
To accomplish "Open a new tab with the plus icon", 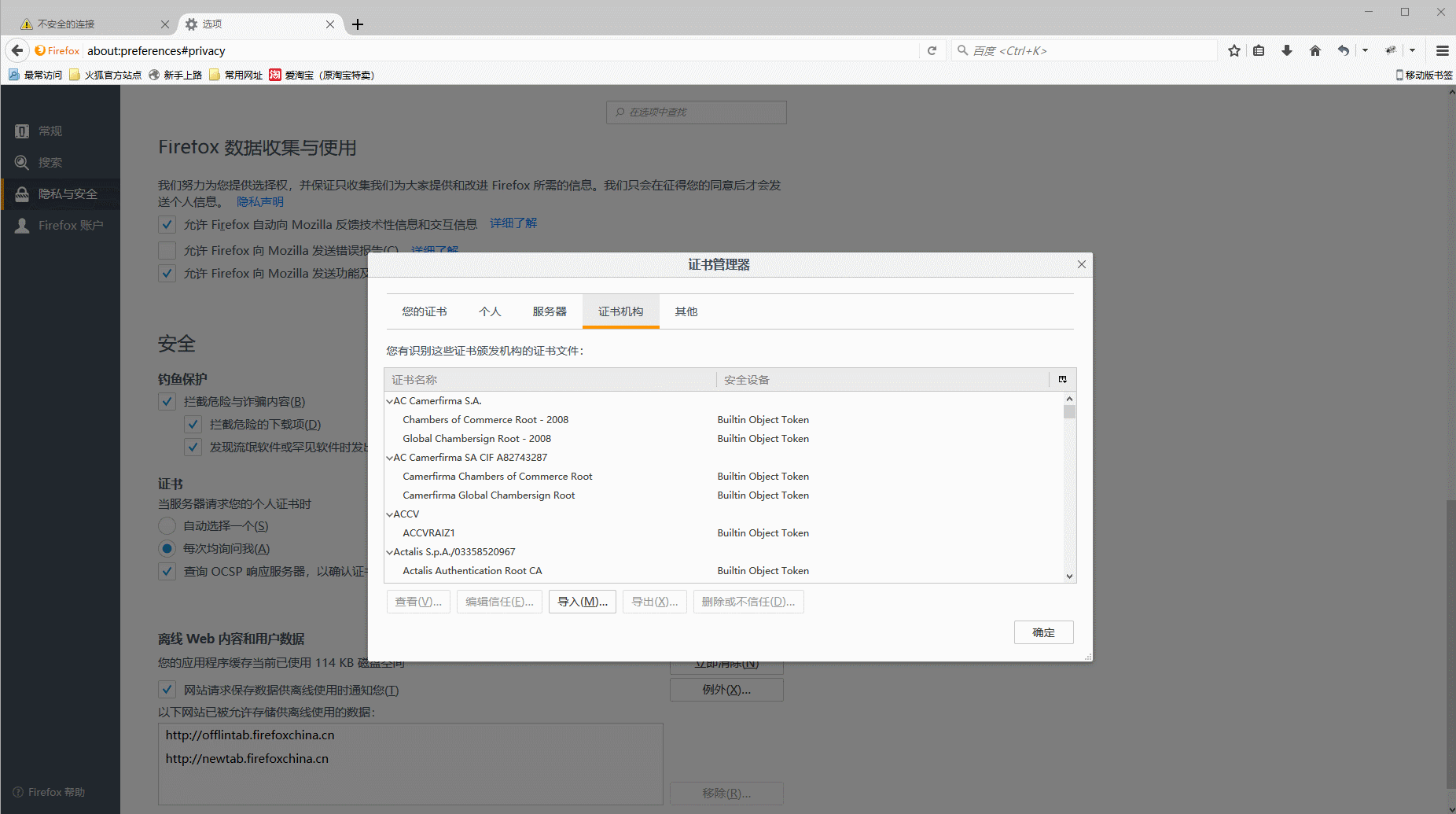I will click(358, 24).
